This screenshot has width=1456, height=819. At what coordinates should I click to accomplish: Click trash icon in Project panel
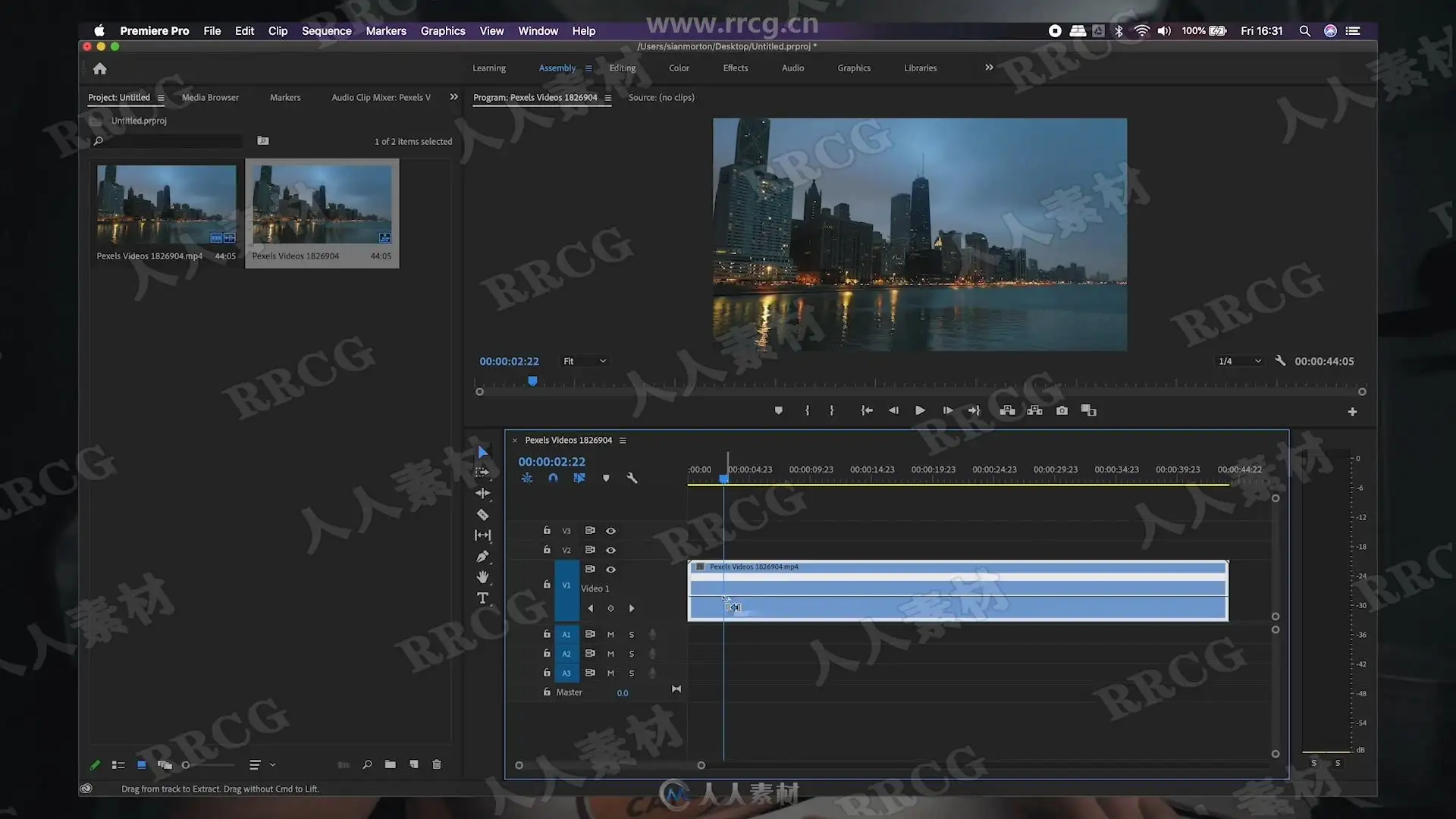pyautogui.click(x=437, y=764)
